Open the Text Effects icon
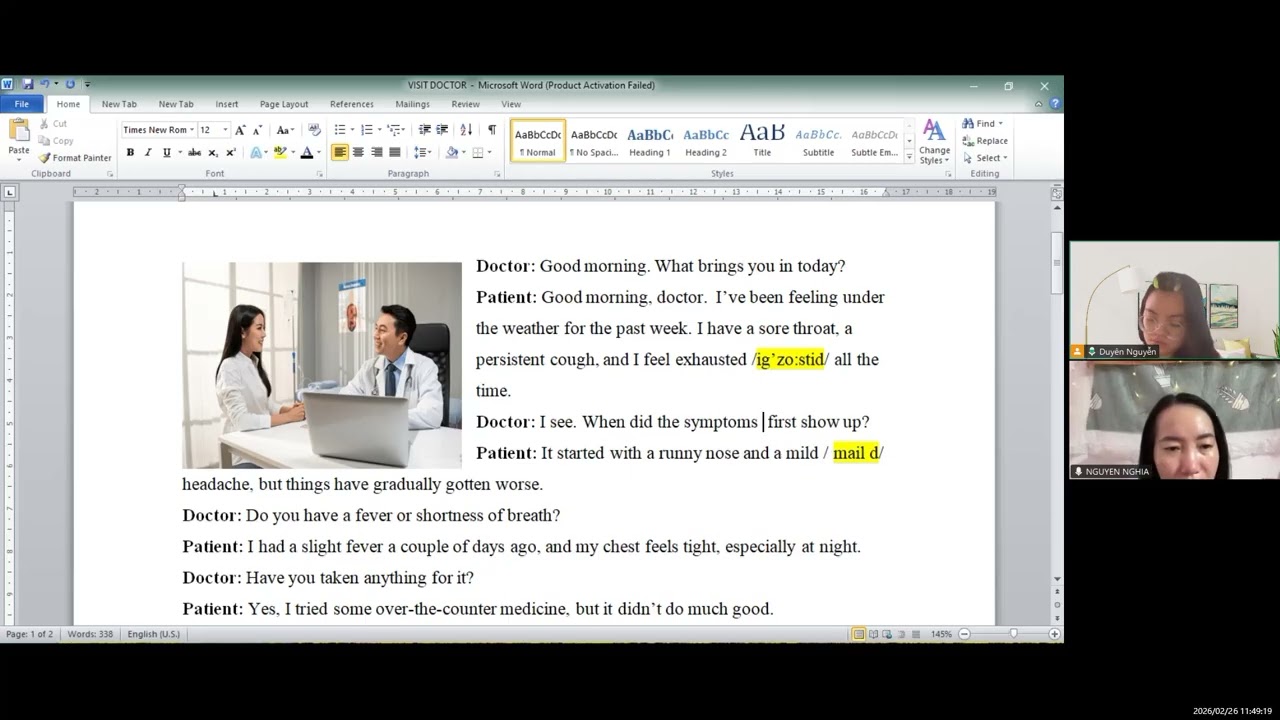 (257, 153)
